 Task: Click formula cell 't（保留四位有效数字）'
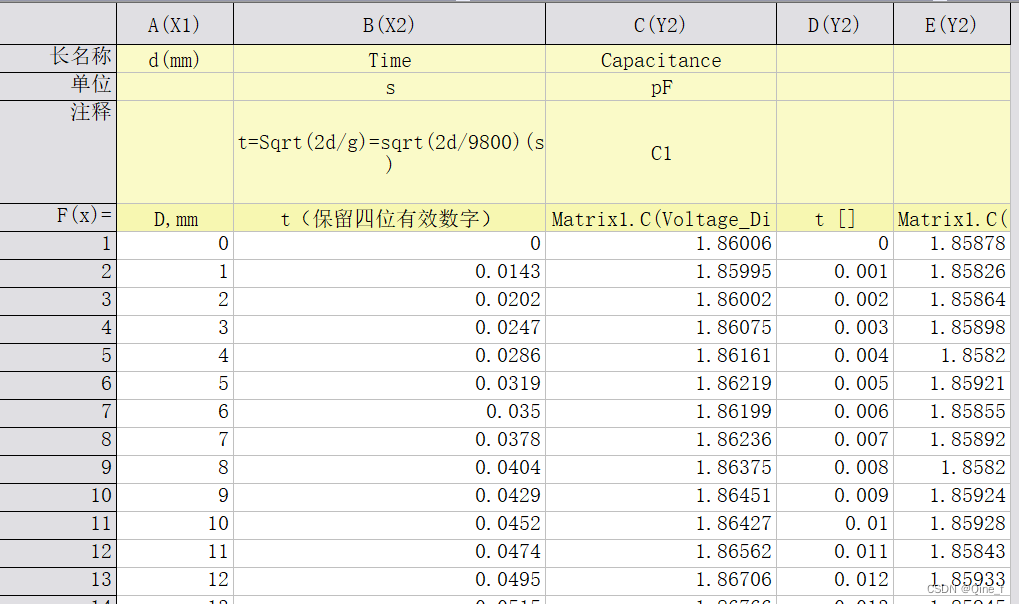[389, 218]
